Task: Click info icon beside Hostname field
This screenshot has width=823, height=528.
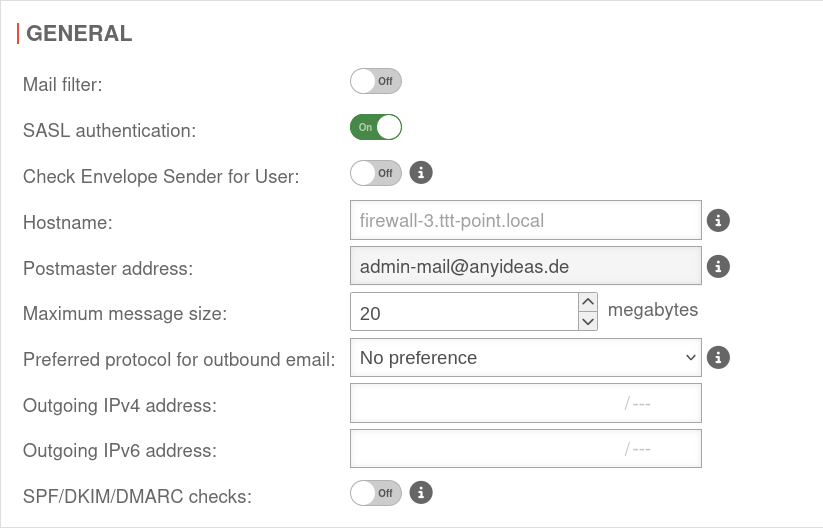Action: click(718, 220)
